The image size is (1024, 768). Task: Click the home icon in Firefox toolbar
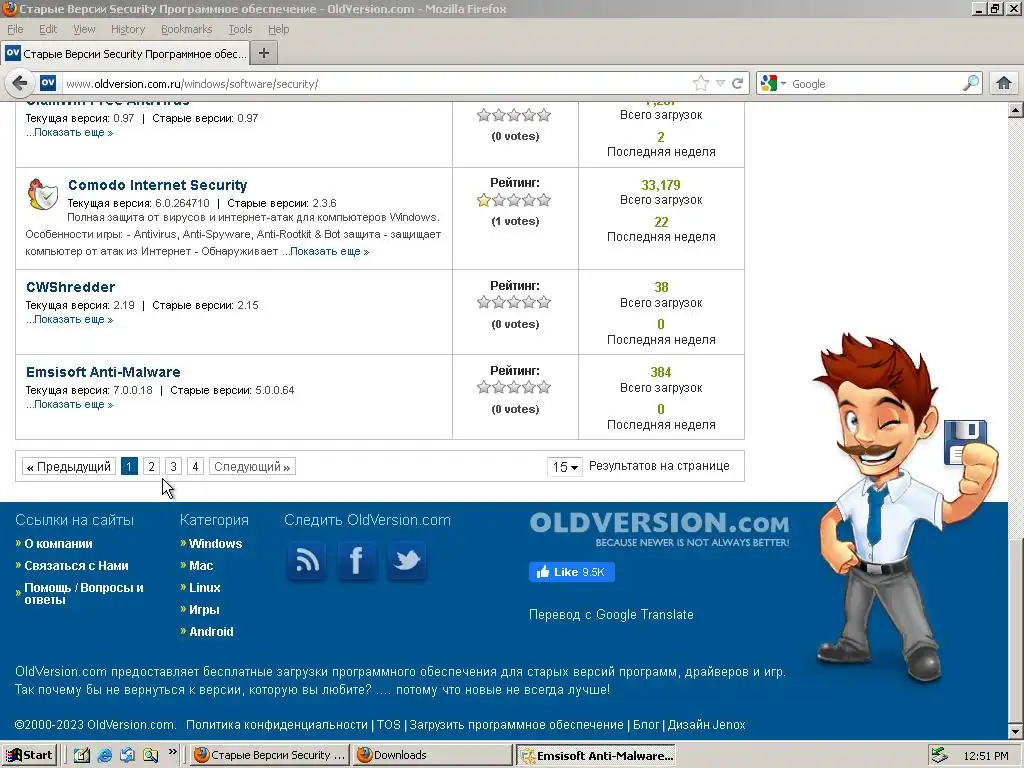point(1004,83)
